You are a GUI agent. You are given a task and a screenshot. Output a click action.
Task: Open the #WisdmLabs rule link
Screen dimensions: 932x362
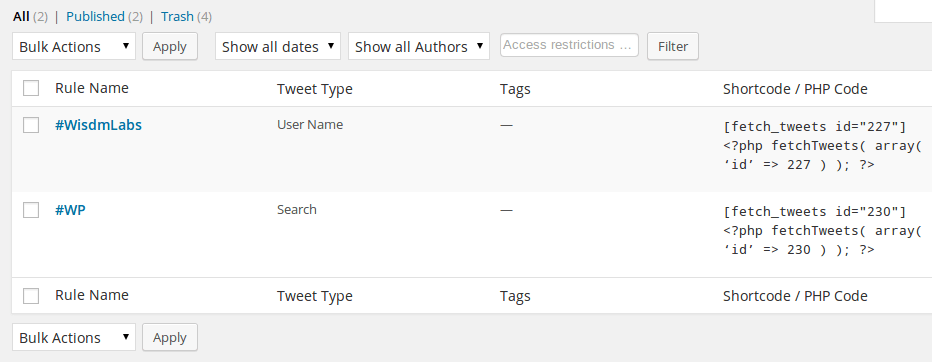click(98, 125)
